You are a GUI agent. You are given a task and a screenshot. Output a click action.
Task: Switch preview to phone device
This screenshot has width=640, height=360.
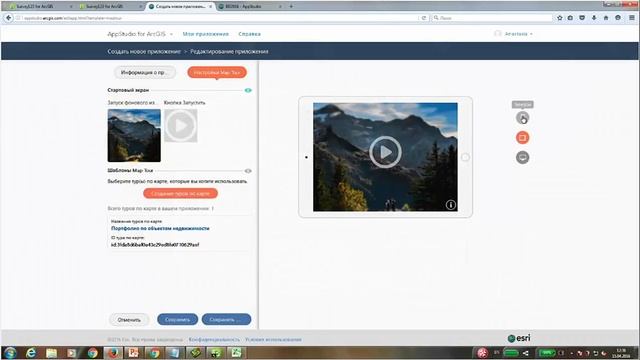(x=522, y=118)
